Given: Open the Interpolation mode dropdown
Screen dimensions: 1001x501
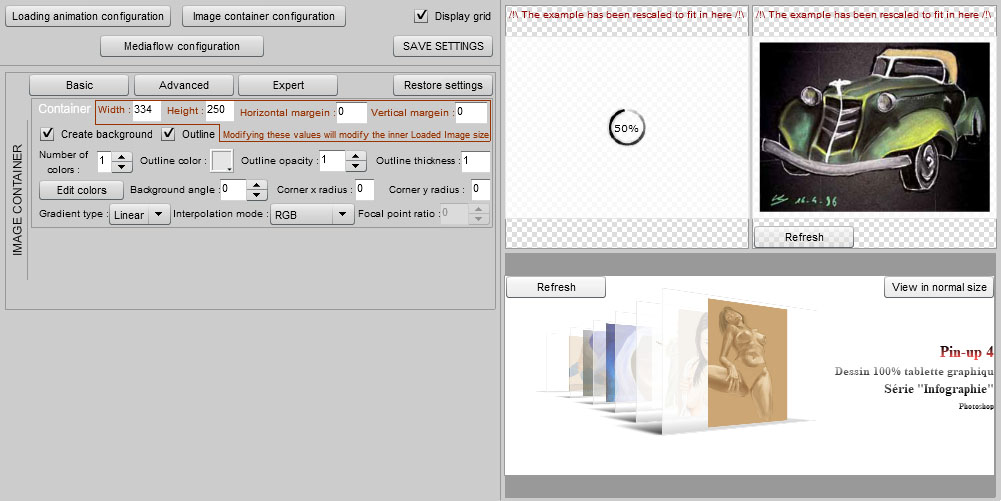Looking at the screenshot, I should pos(312,214).
